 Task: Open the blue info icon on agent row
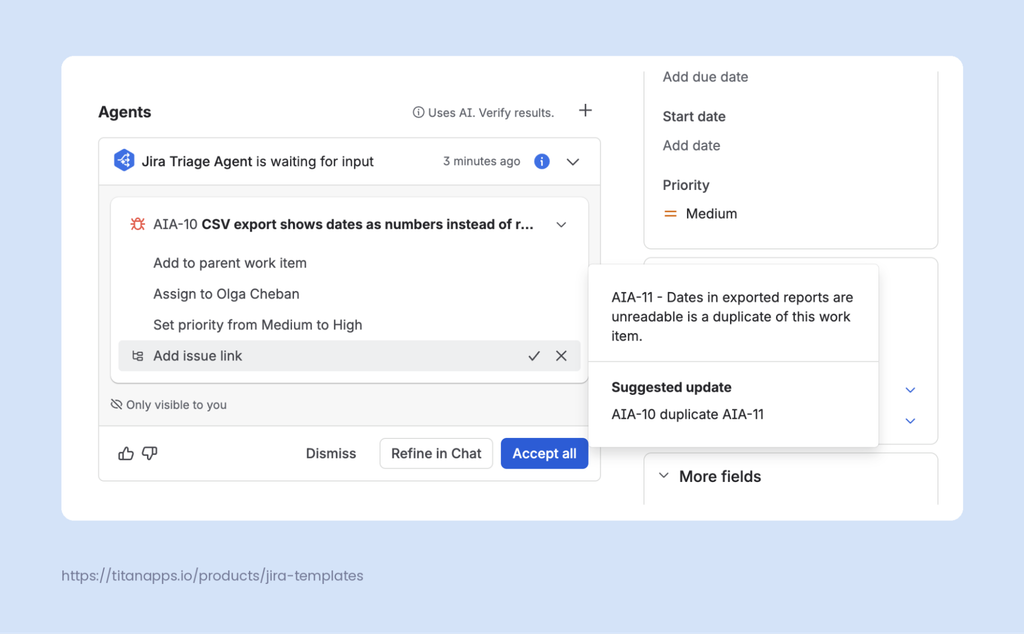[x=541, y=161]
